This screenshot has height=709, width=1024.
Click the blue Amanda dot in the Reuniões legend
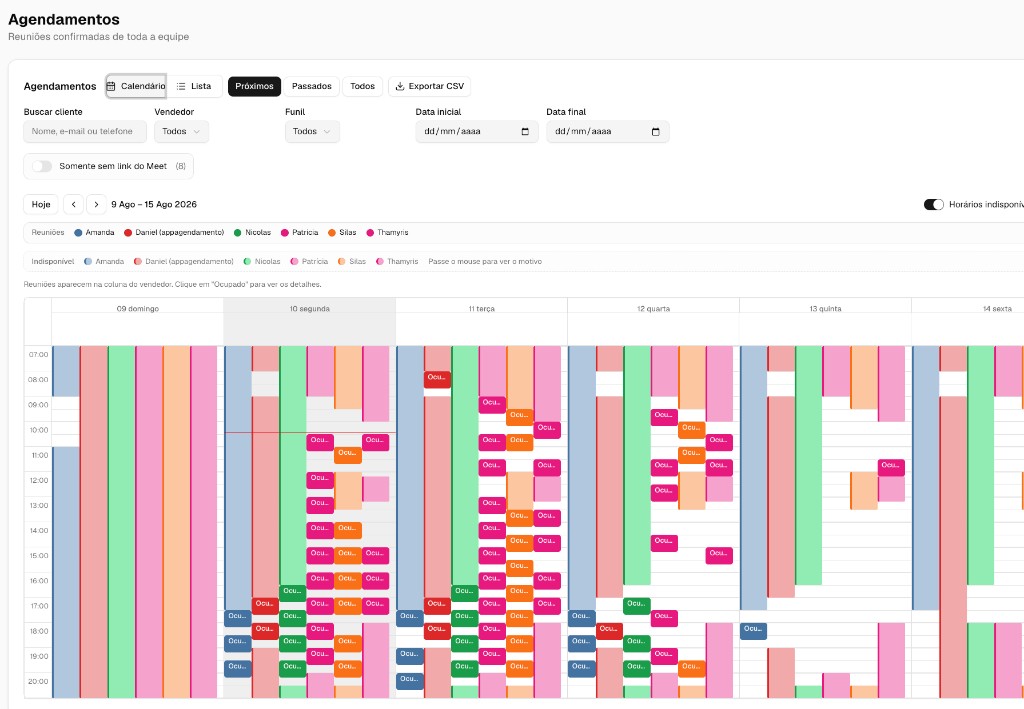(78, 232)
